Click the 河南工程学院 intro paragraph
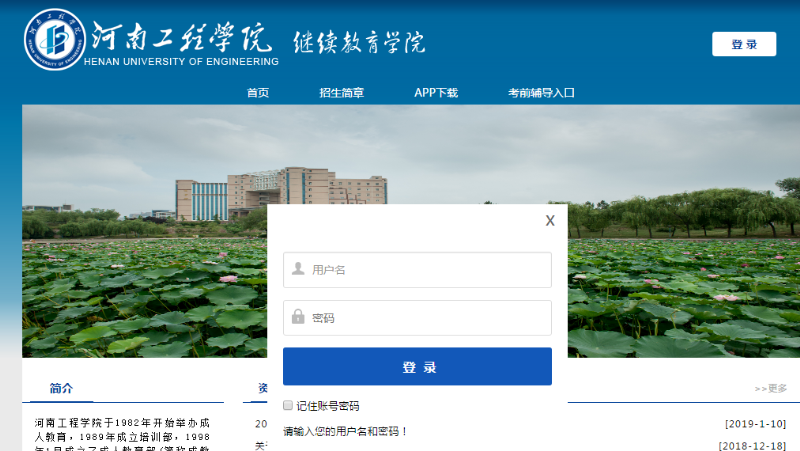 click(x=122, y=434)
